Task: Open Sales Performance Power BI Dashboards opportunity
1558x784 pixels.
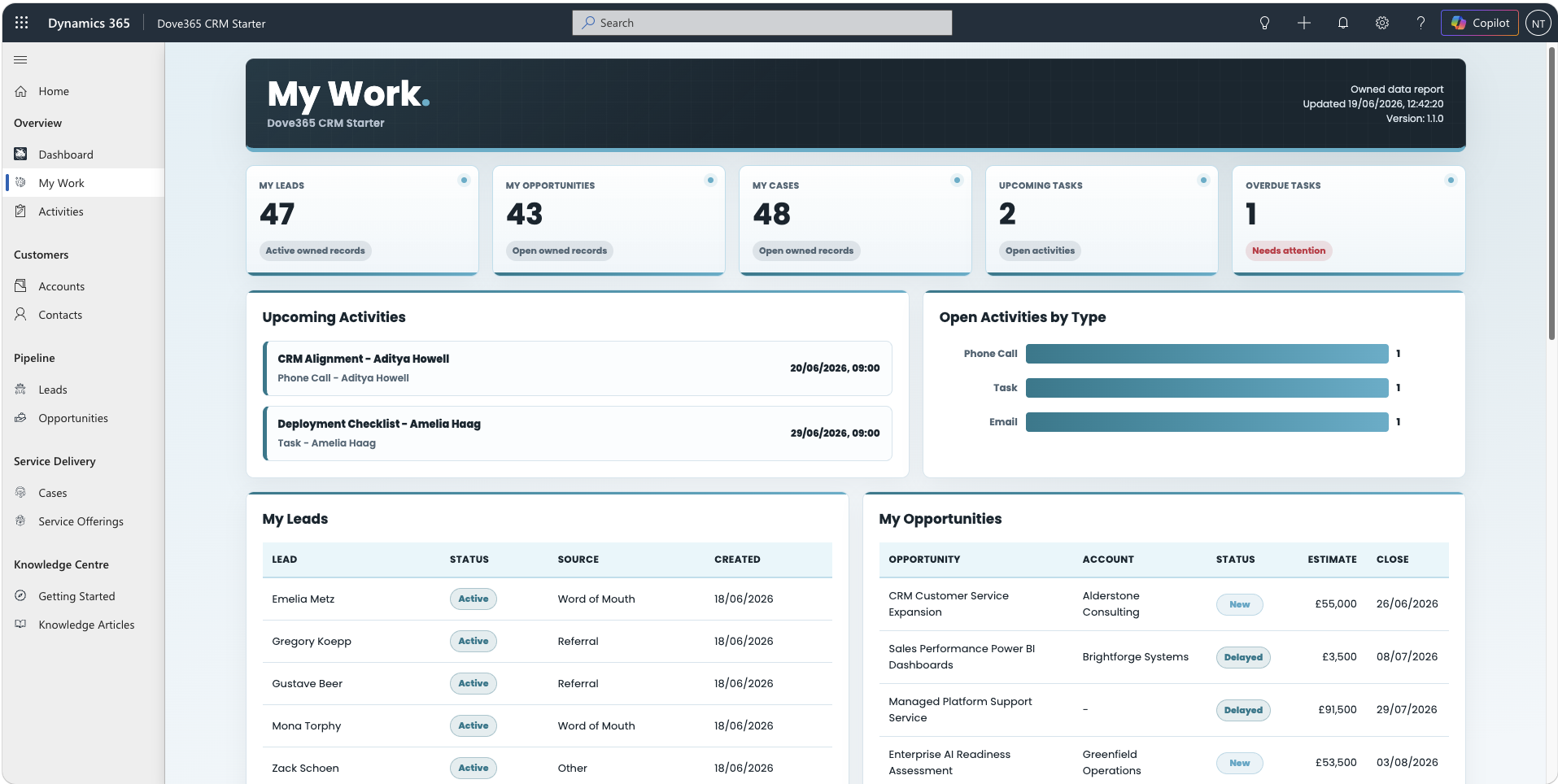Action: (x=962, y=657)
